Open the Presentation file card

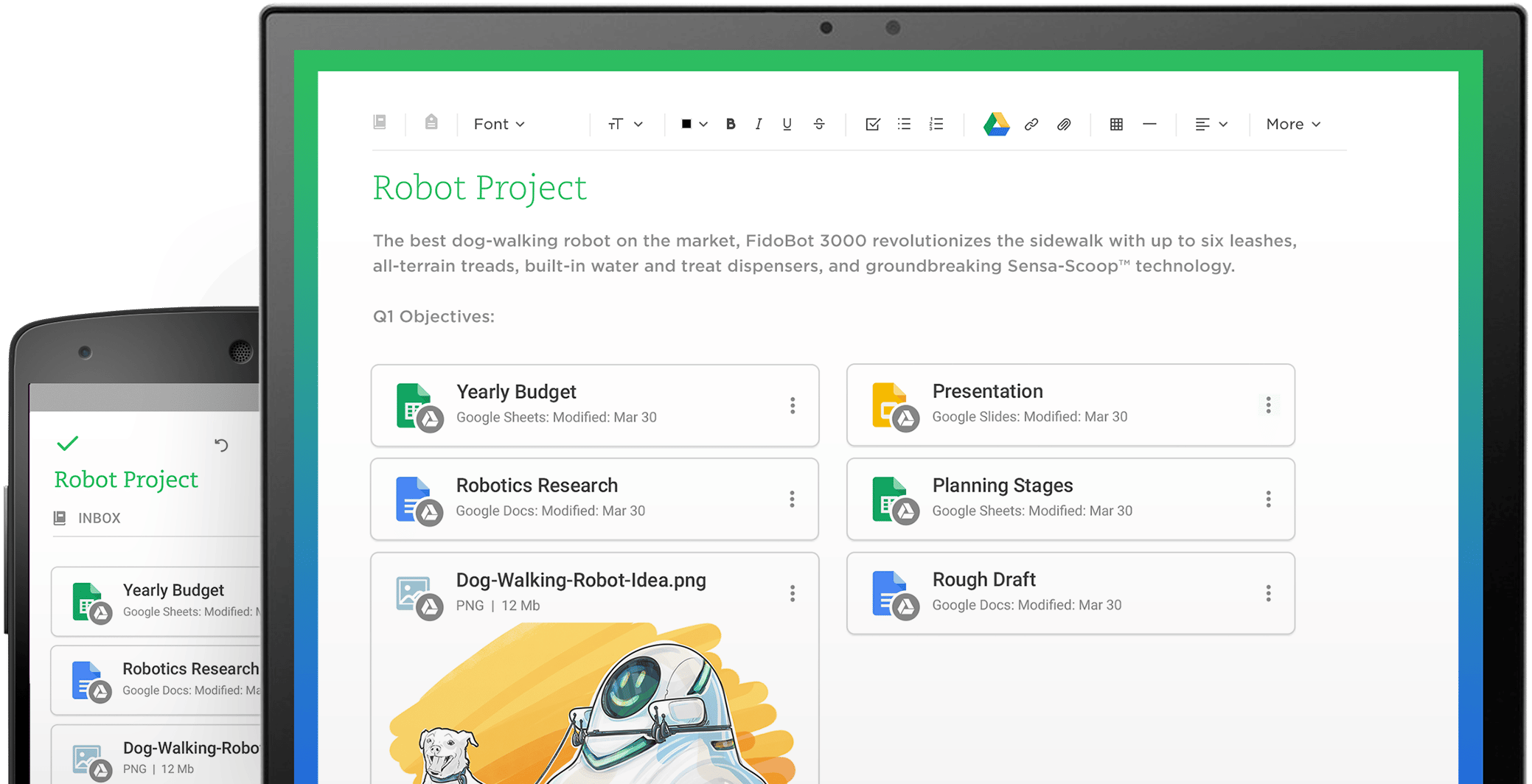click(1070, 405)
